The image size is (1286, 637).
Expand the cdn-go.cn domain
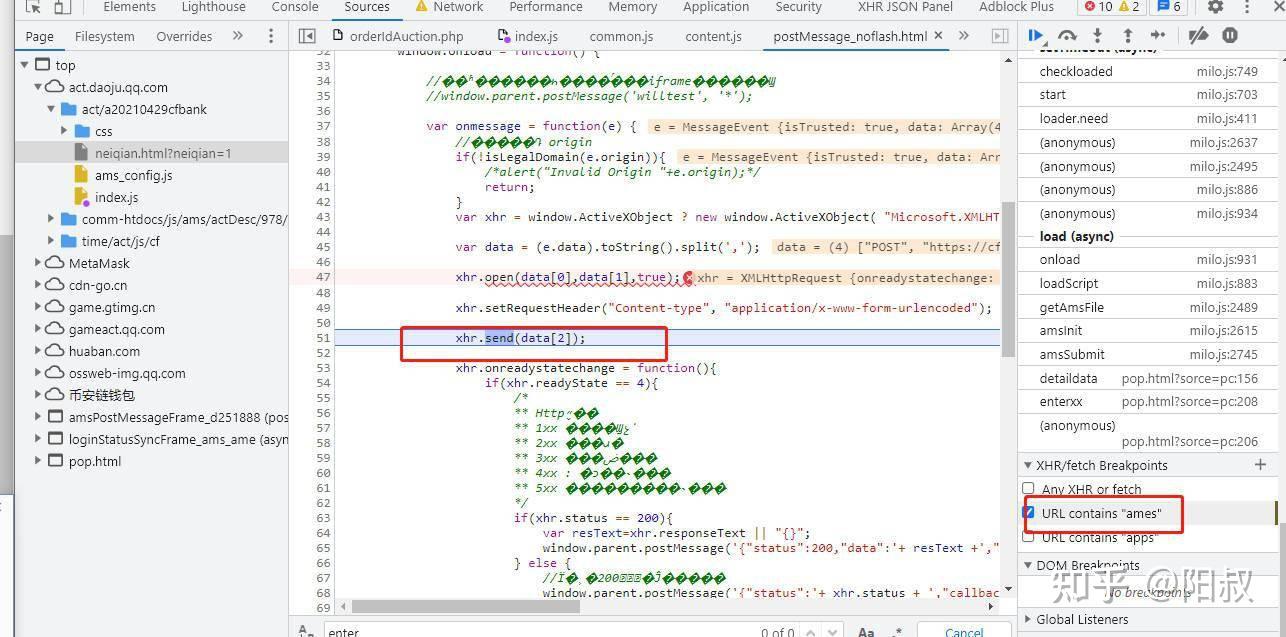click(x=38, y=285)
